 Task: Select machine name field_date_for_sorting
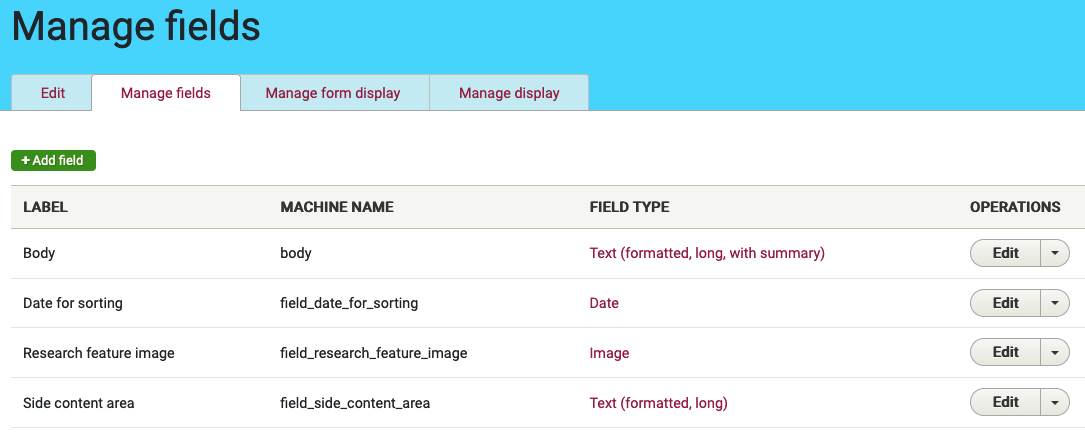pyautogui.click(x=349, y=303)
